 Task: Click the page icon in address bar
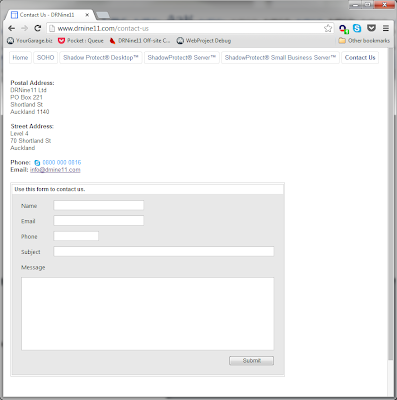click(52, 29)
